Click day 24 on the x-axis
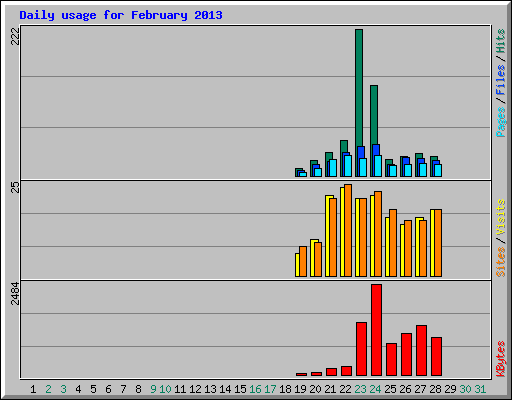This screenshot has width=512, height=400. (x=375, y=389)
